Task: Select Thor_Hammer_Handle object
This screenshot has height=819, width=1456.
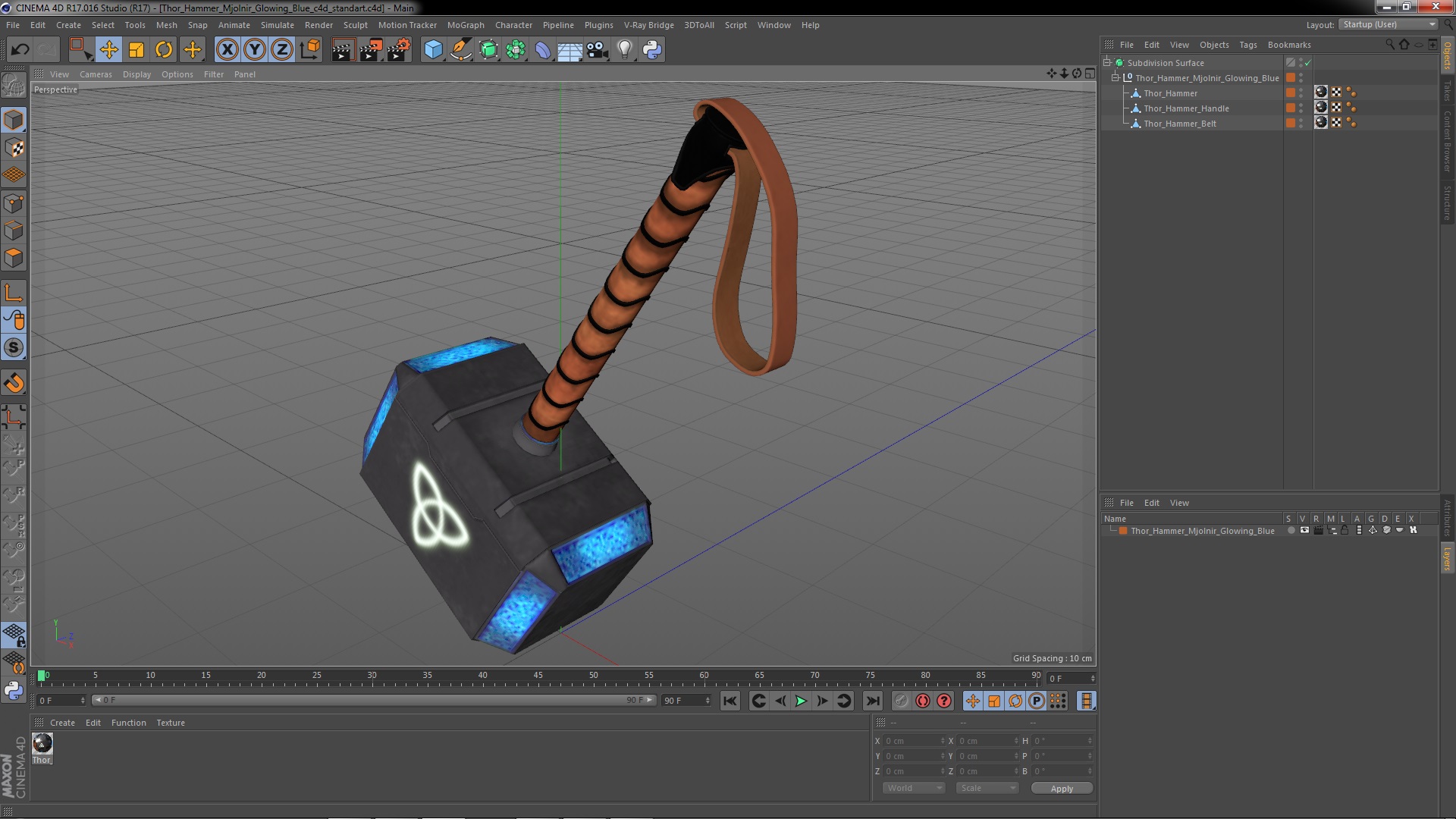Action: tap(1186, 108)
